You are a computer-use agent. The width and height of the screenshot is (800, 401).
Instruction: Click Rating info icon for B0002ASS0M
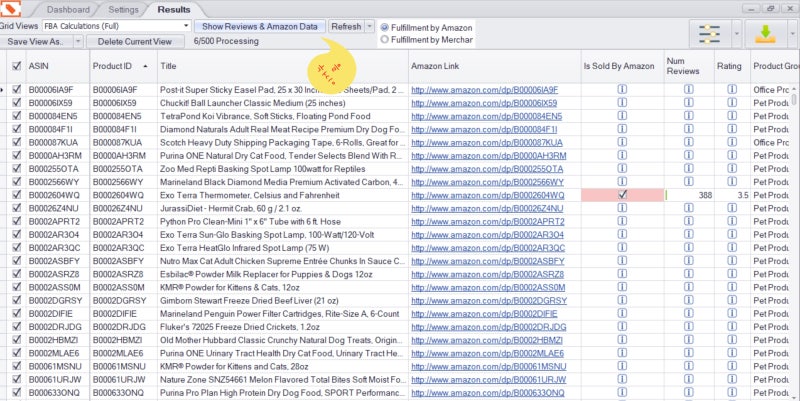click(732, 287)
